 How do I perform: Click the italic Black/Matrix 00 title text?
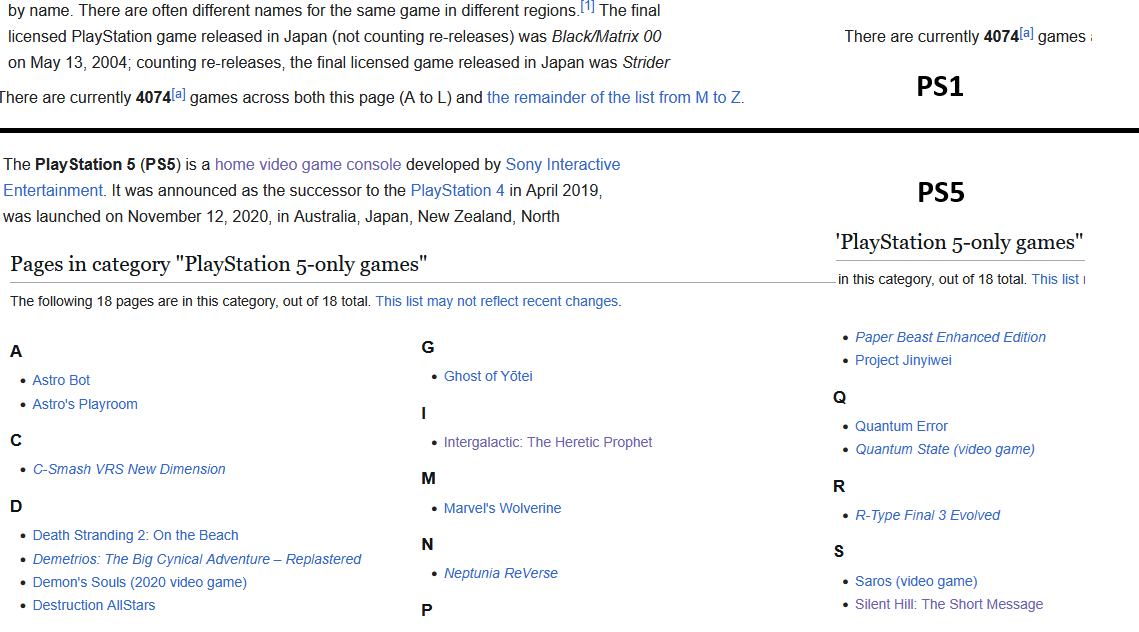click(x=607, y=36)
